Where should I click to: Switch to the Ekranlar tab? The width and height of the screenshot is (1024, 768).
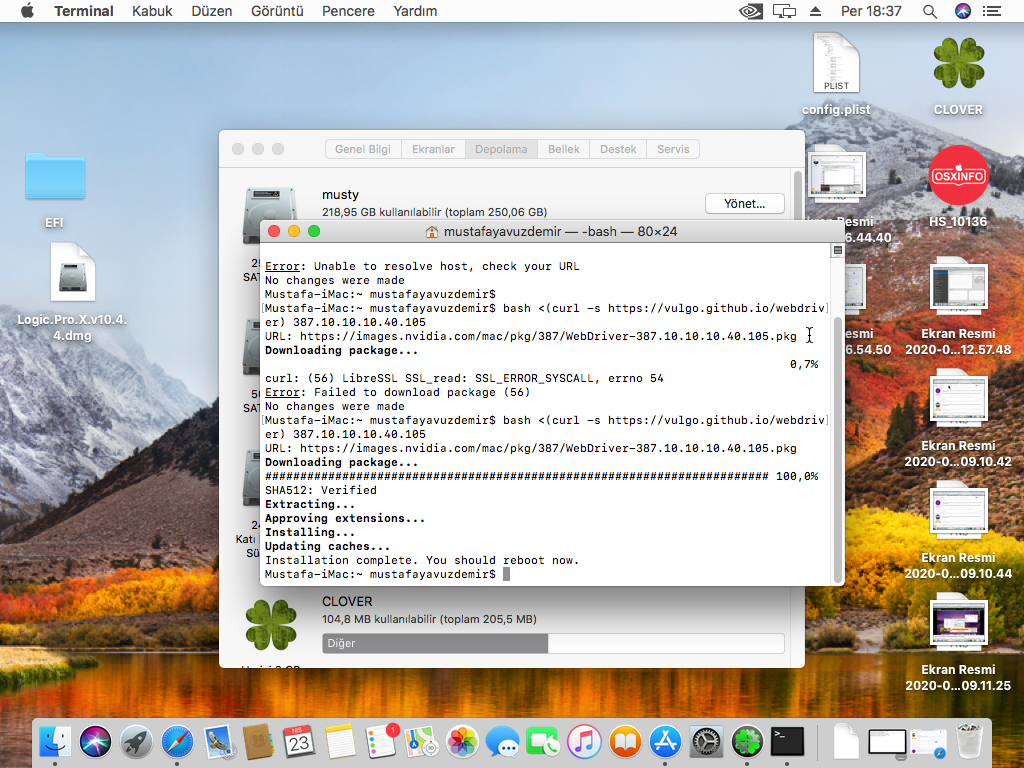point(433,149)
